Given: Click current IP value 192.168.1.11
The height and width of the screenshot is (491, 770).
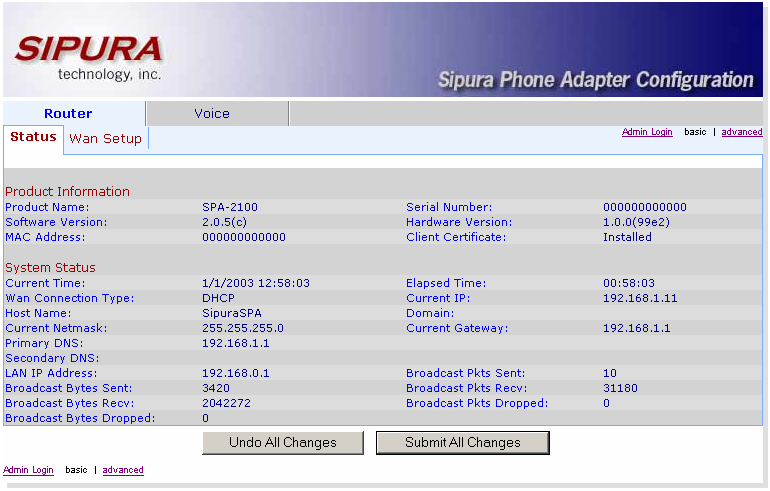Looking at the screenshot, I should [640, 299].
